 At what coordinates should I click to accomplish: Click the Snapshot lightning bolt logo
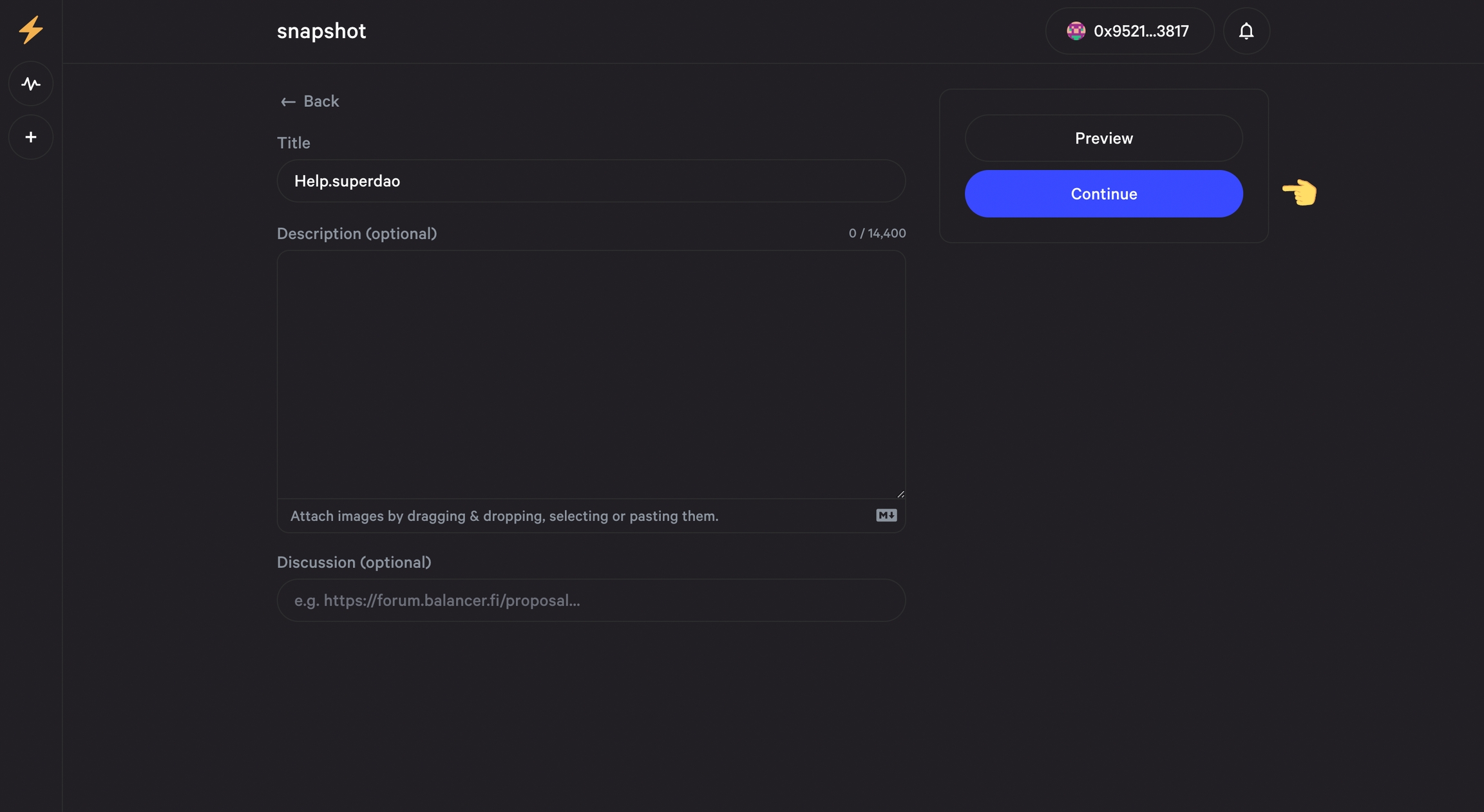(30, 30)
